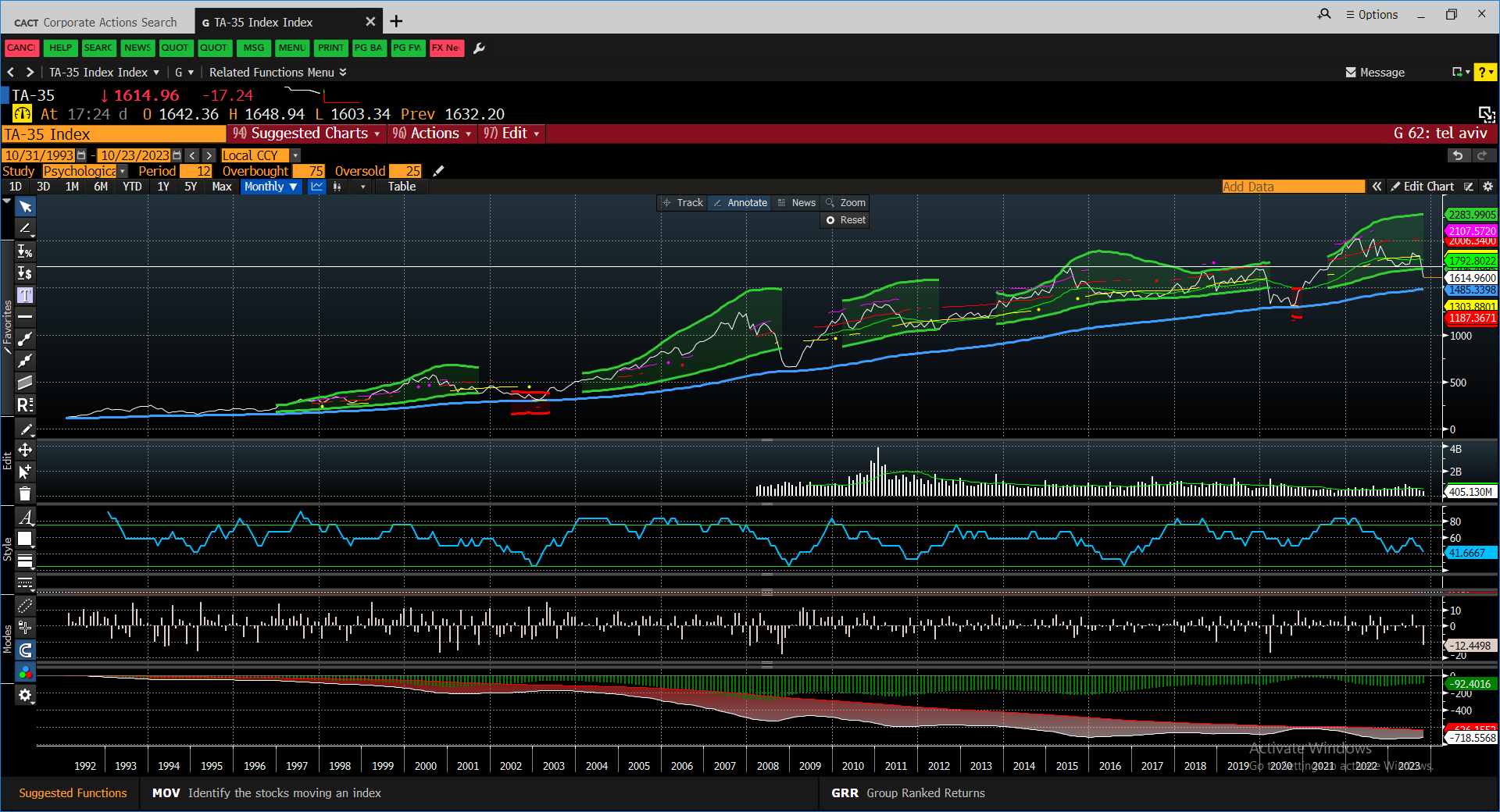1500x812 pixels.
Task: Open the Related Functions Menu
Action: click(x=277, y=73)
